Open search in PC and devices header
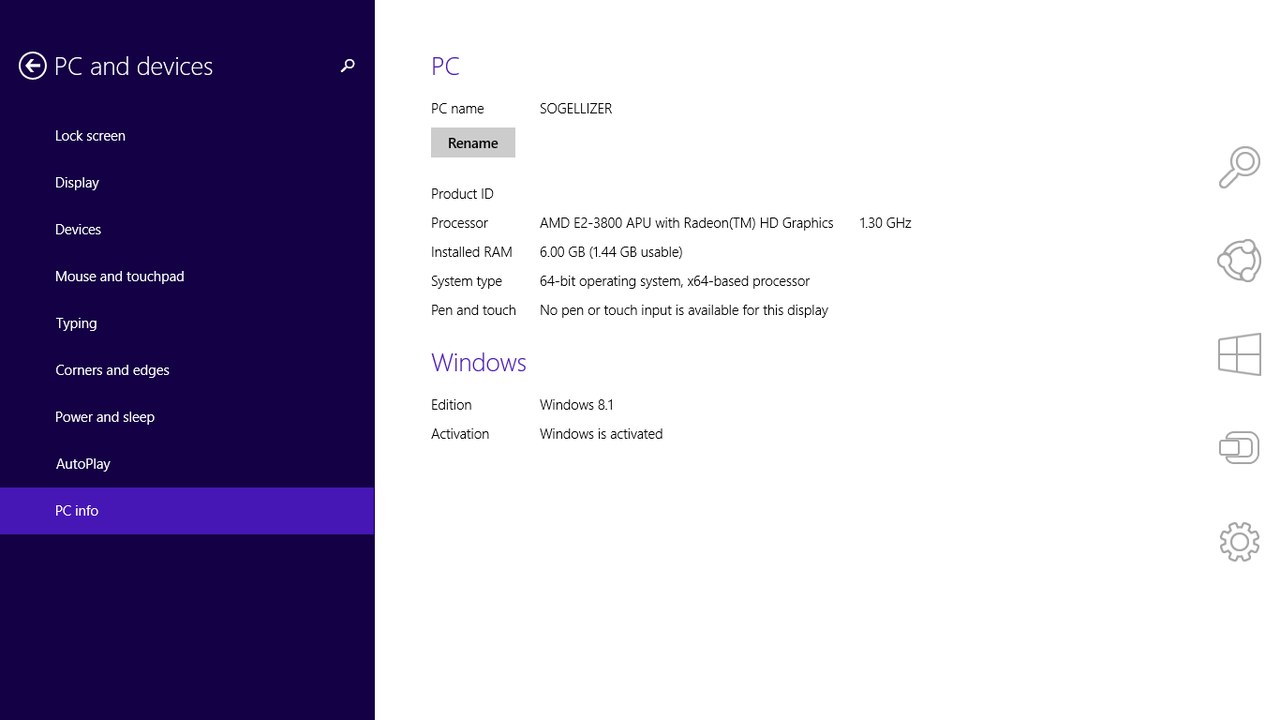 point(348,66)
